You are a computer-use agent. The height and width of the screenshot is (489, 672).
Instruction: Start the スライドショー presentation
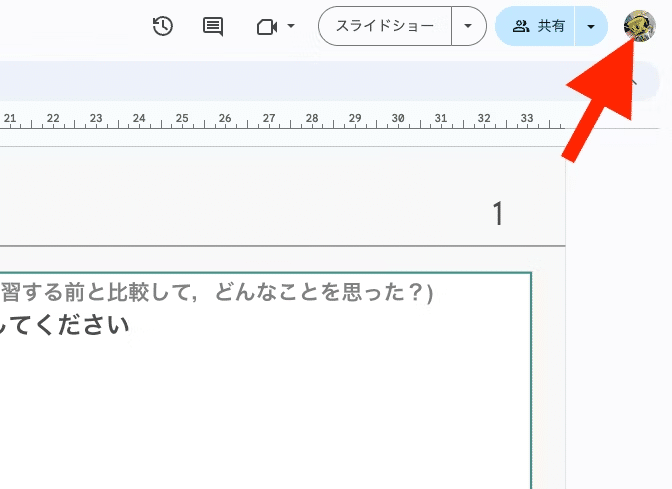[x=385, y=26]
